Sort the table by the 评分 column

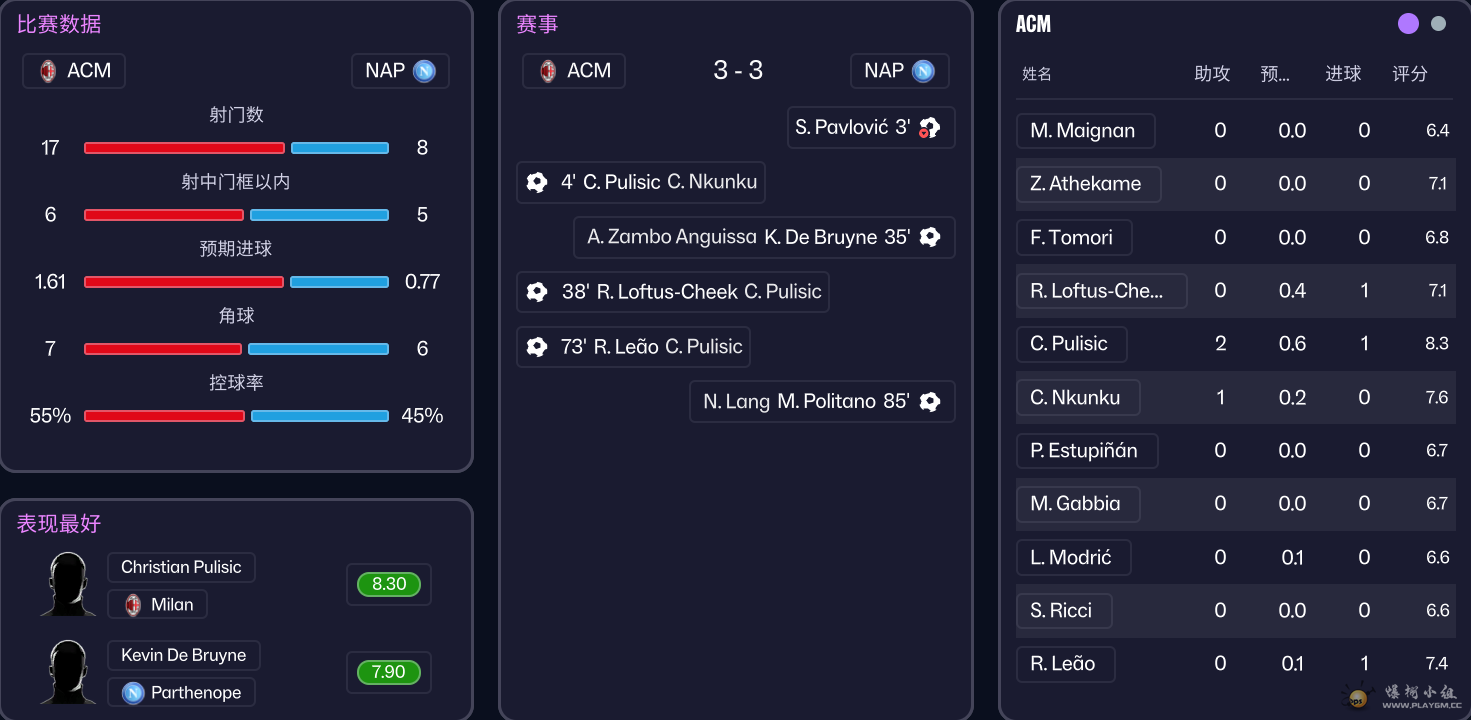[1410, 74]
